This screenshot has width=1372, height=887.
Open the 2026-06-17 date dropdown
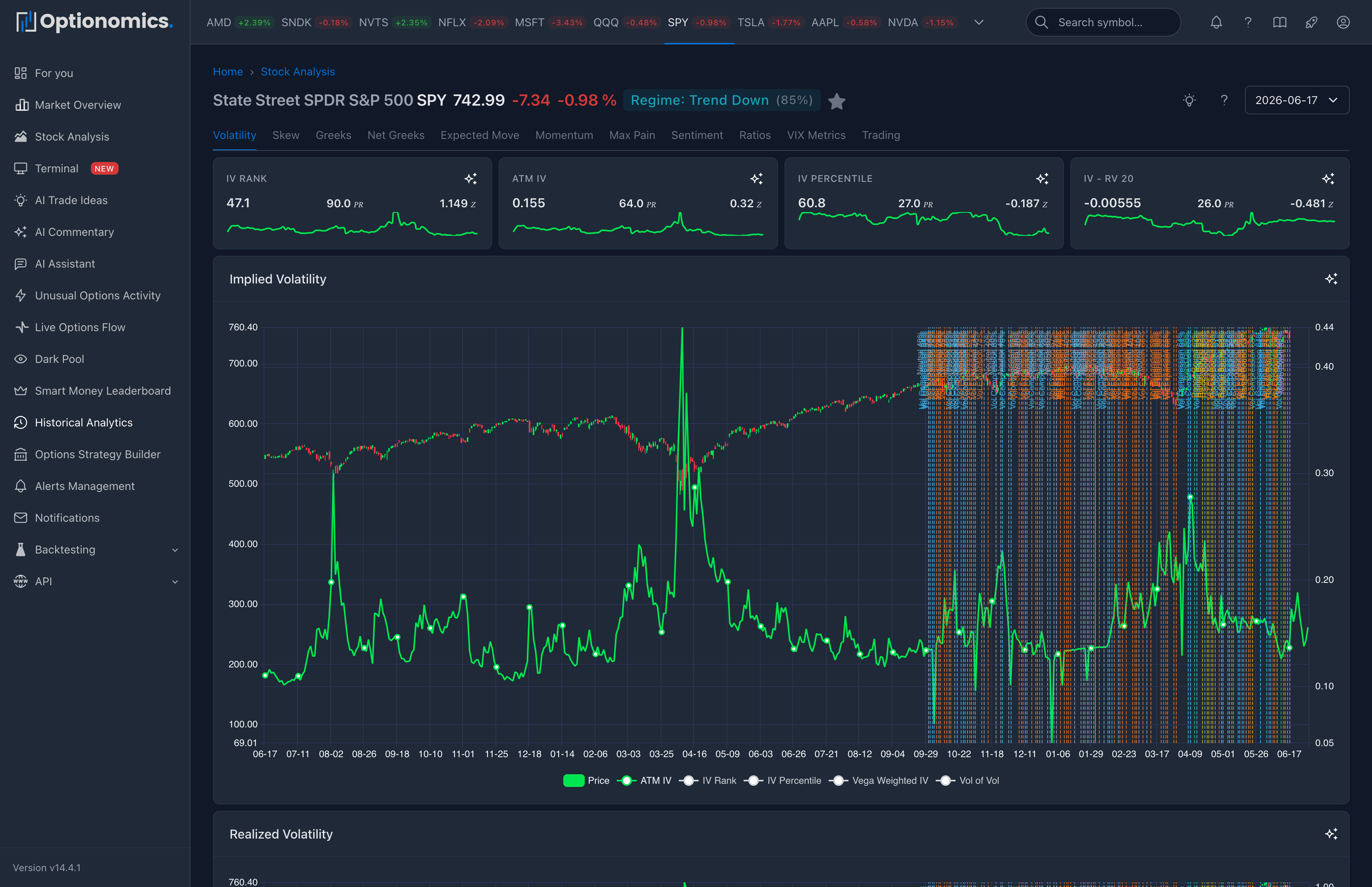(1297, 100)
